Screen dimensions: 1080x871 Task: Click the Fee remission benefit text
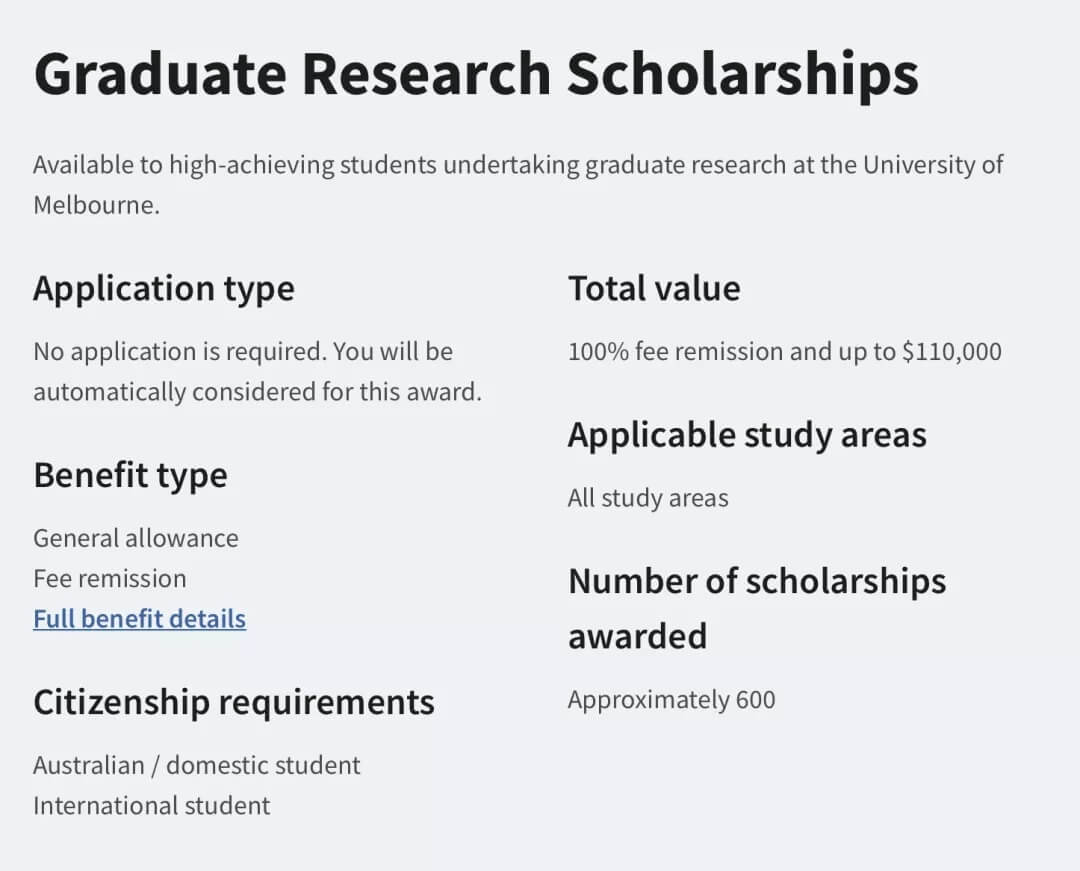(110, 578)
